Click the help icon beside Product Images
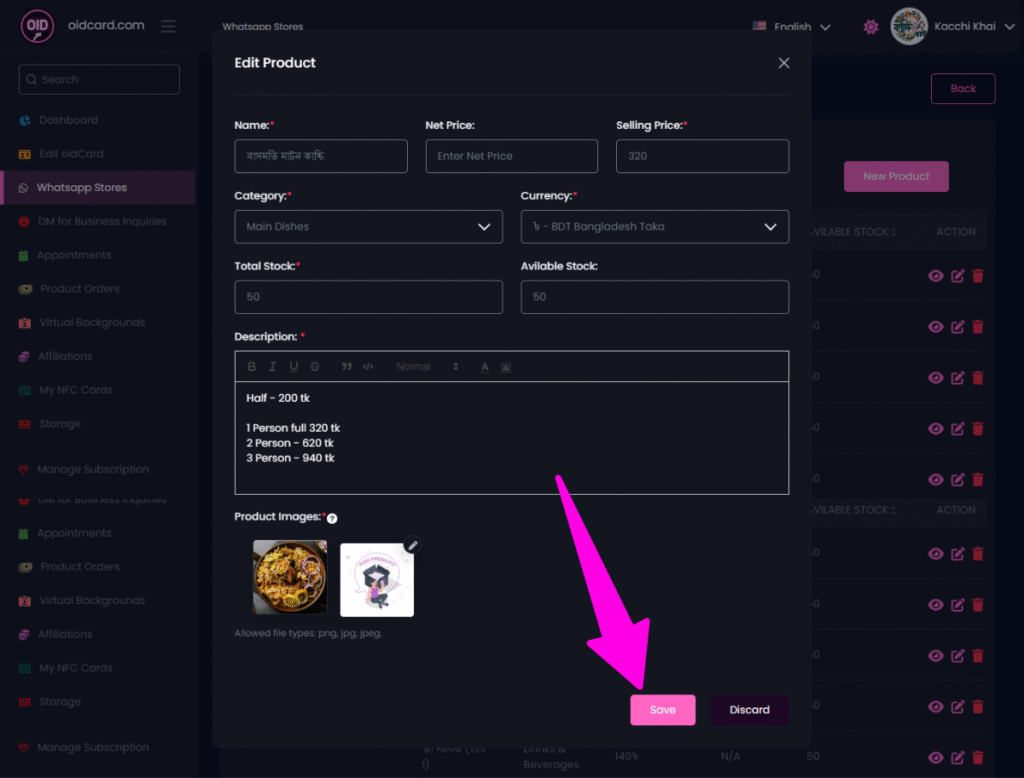1024x778 pixels. (332, 518)
